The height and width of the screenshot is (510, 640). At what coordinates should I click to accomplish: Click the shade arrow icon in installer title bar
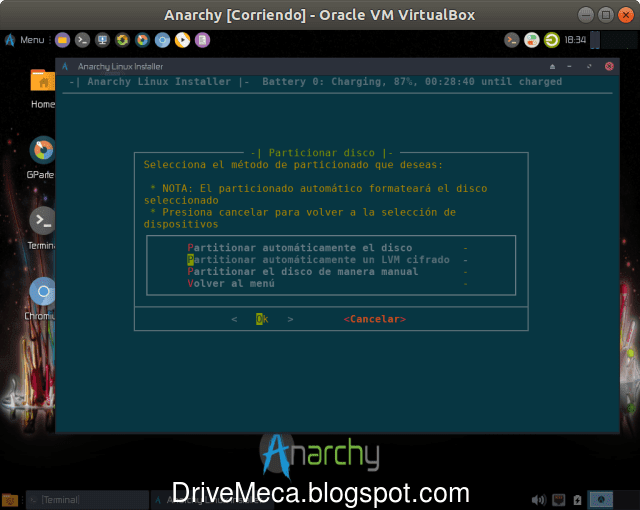click(x=552, y=67)
